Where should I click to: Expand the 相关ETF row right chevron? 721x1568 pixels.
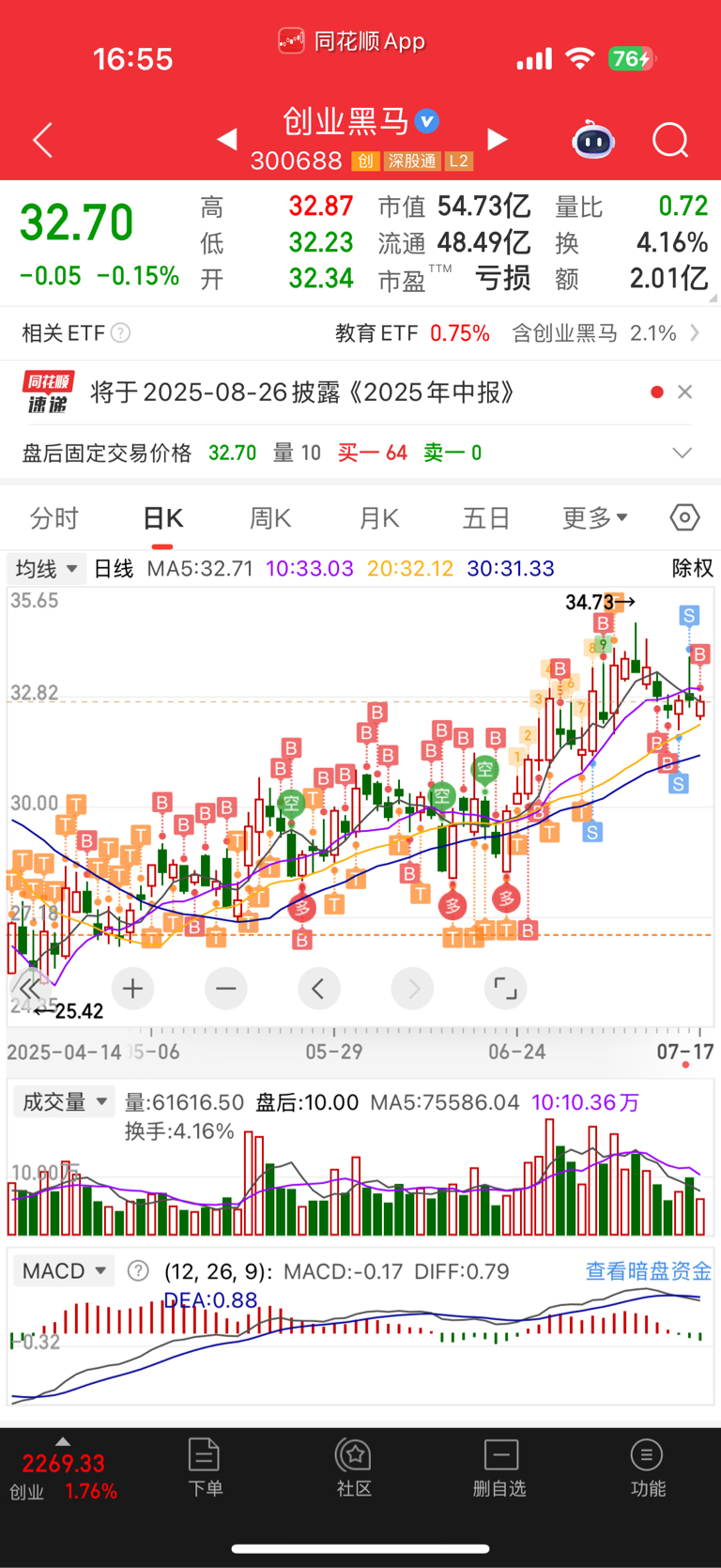(x=695, y=333)
